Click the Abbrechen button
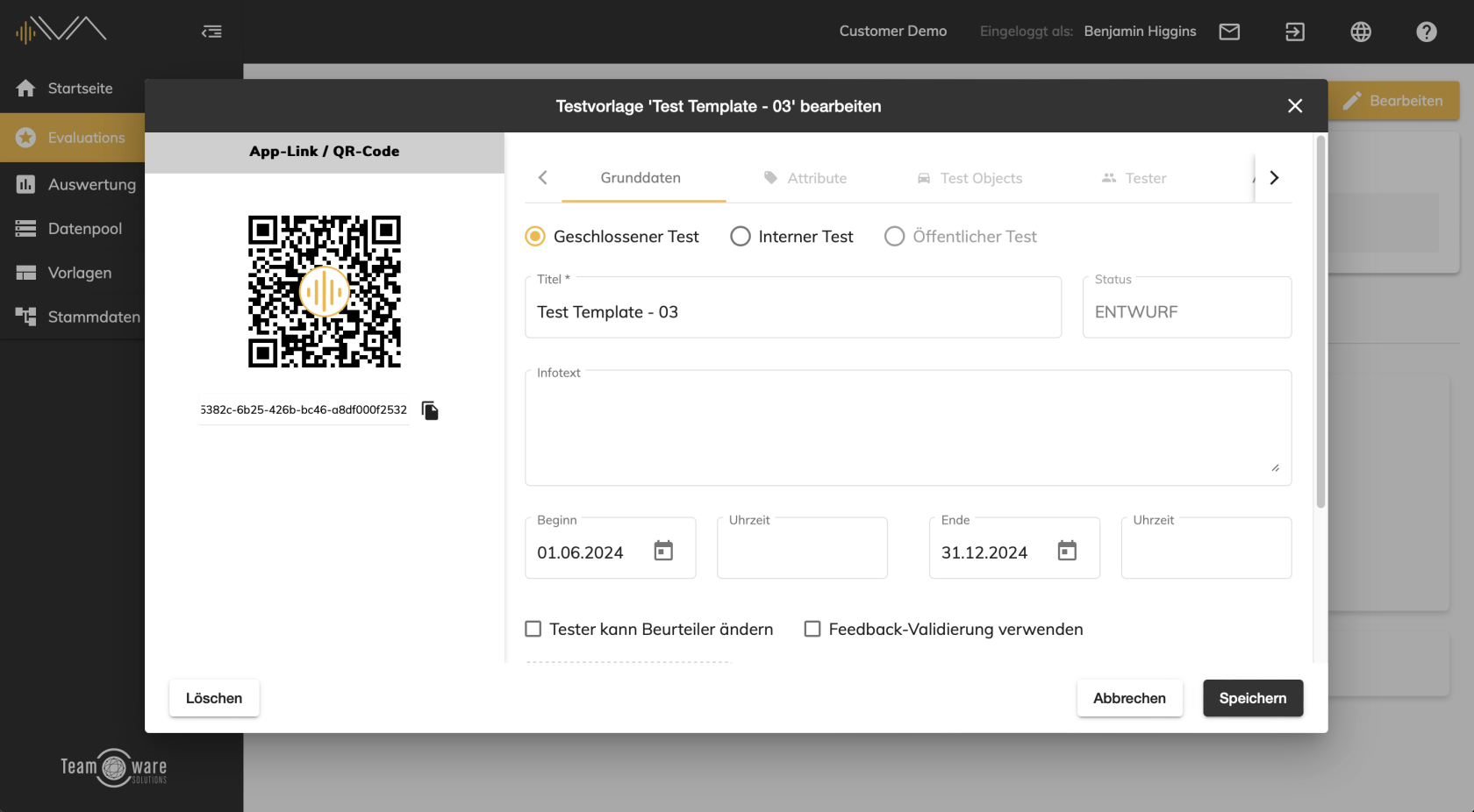Viewport: 1474px width, 812px height. 1130,698
